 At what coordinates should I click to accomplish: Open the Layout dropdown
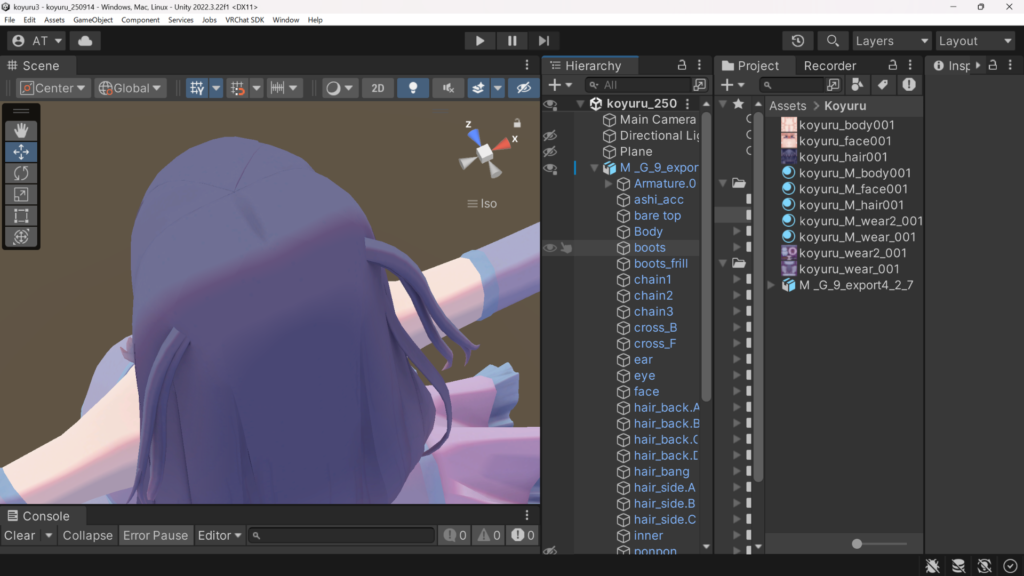(x=975, y=41)
